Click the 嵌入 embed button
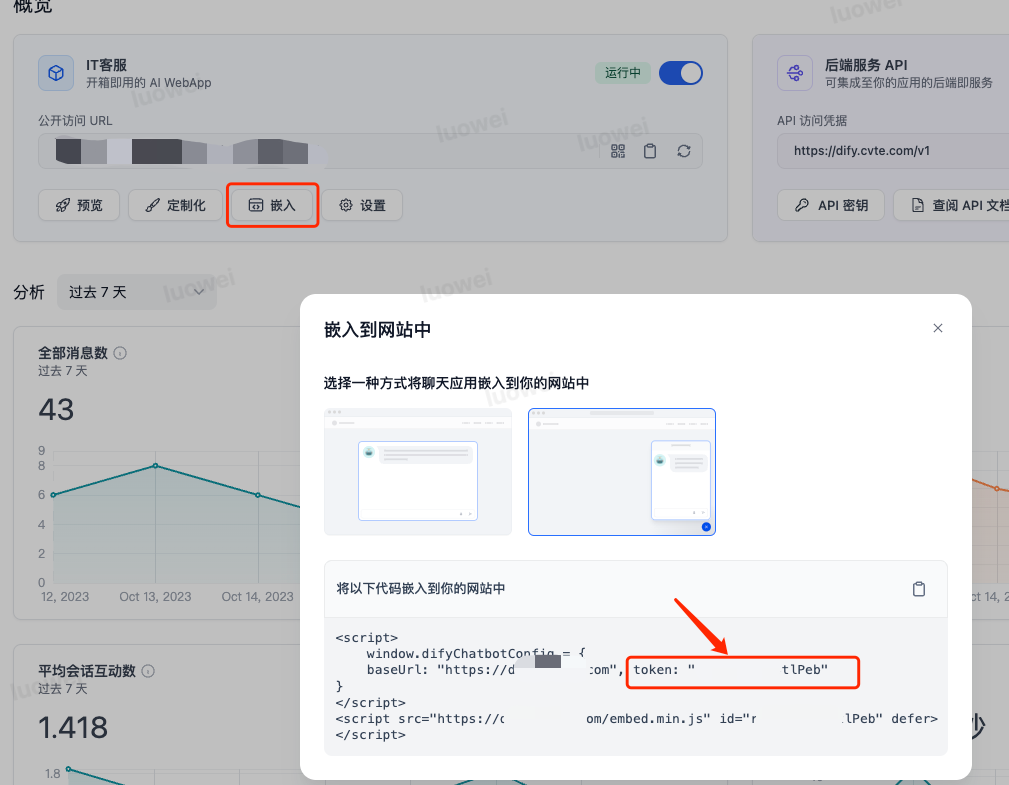The image size is (1009, 785). point(272,205)
